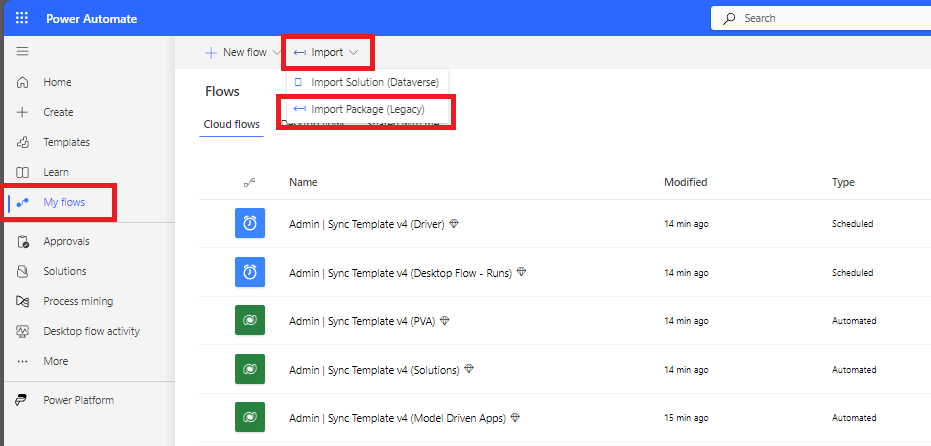Viewport: 931px width, 446px height.
Task: Sort by the Name column header
Action: pos(303,182)
